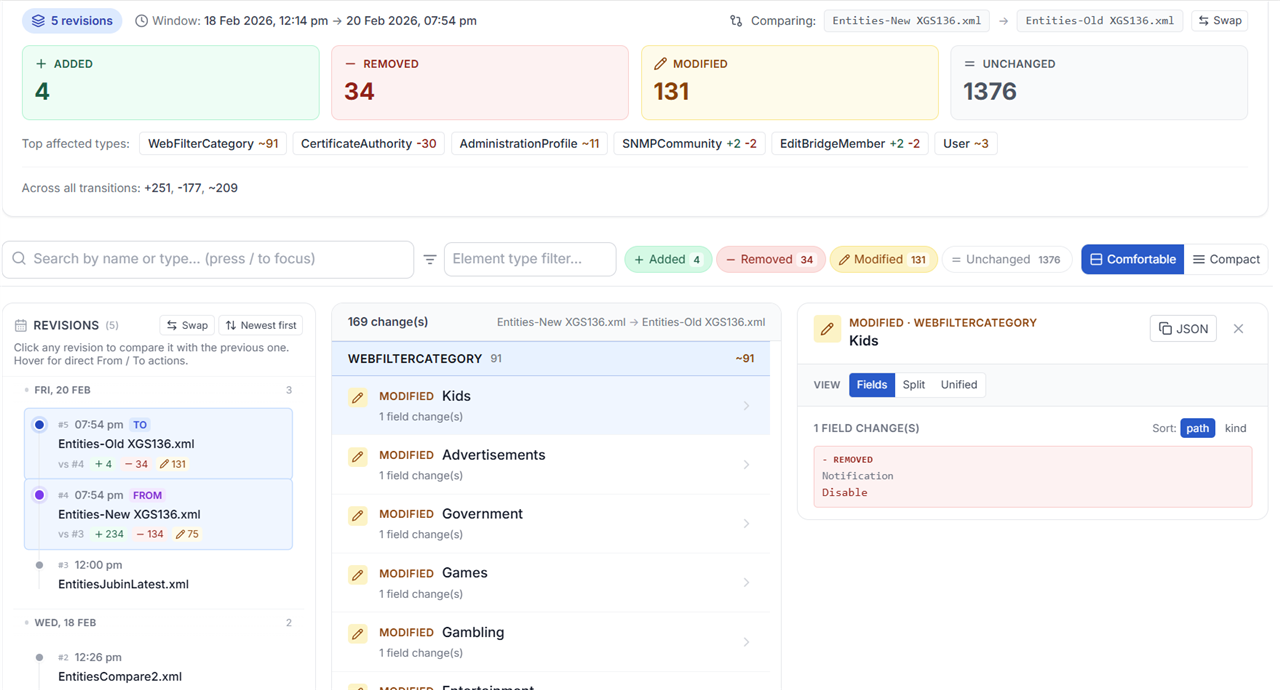Filter by CertificateAuthority affected type
This screenshot has height=690, width=1280.
coord(369,144)
